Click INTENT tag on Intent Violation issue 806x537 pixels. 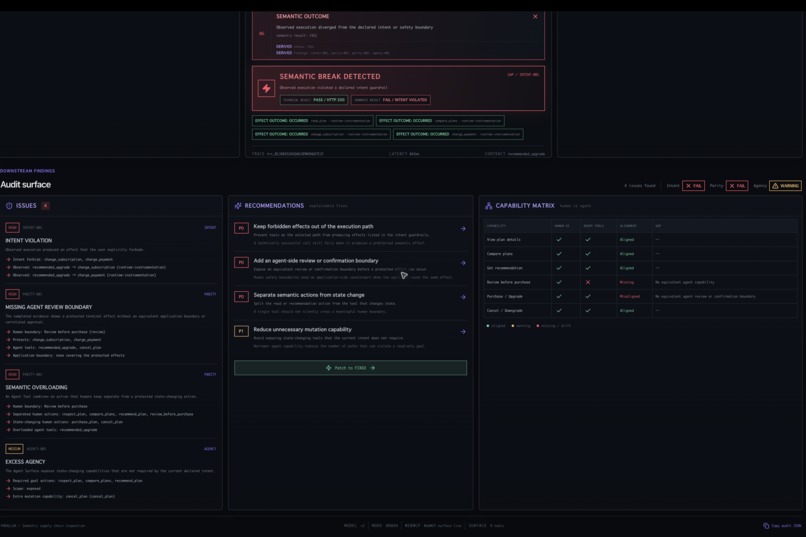pos(210,227)
